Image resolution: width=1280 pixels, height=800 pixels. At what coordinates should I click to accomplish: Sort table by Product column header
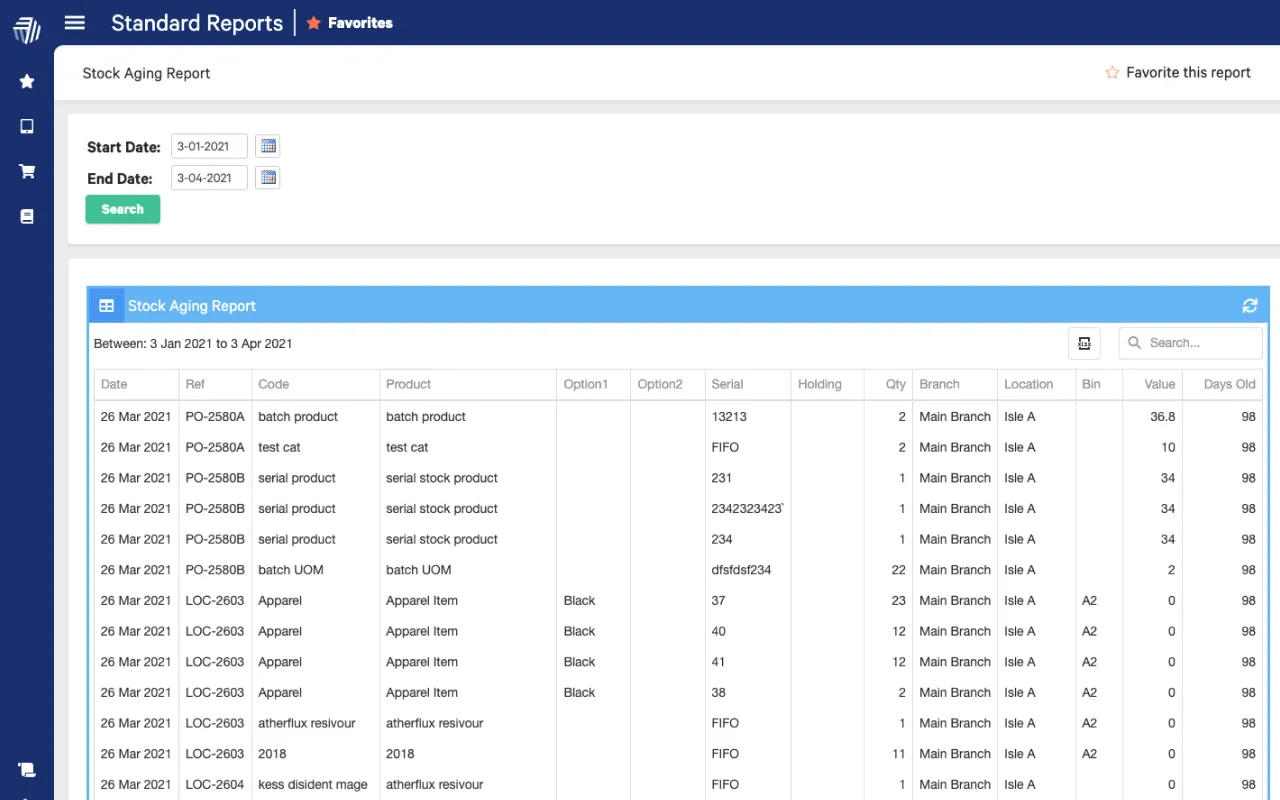(408, 384)
